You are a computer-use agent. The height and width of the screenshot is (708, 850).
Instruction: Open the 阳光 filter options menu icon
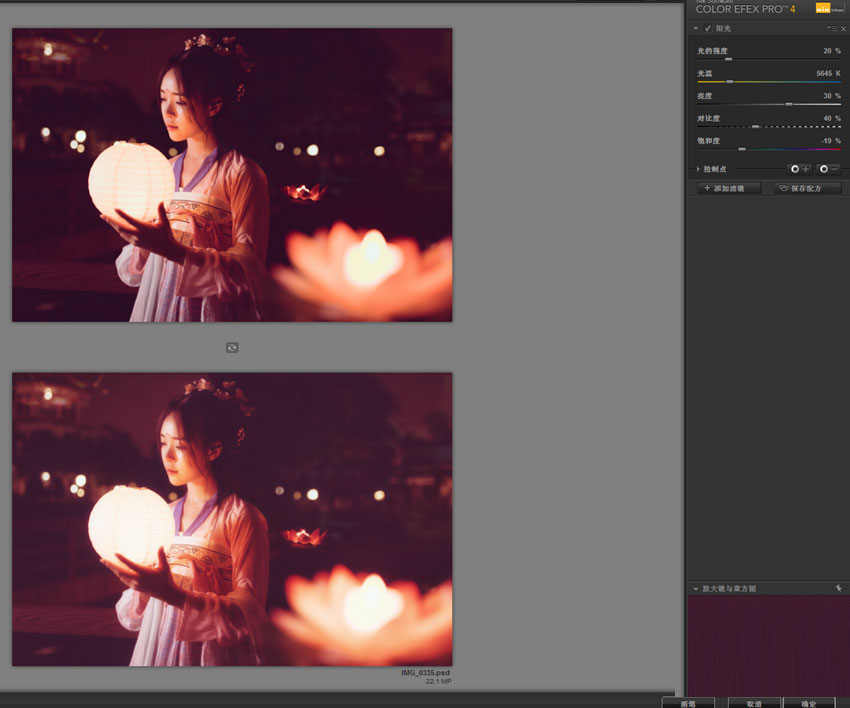click(x=831, y=29)
